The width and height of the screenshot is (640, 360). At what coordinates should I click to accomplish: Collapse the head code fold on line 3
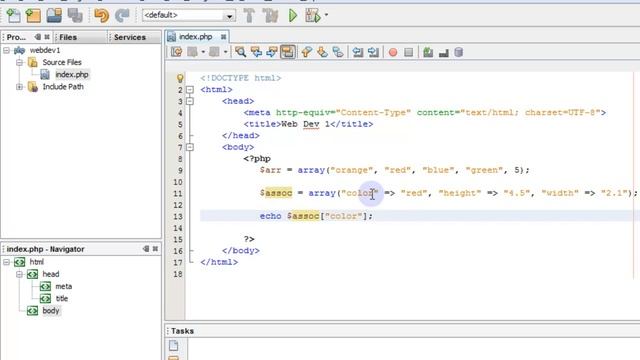coord(190,101)
